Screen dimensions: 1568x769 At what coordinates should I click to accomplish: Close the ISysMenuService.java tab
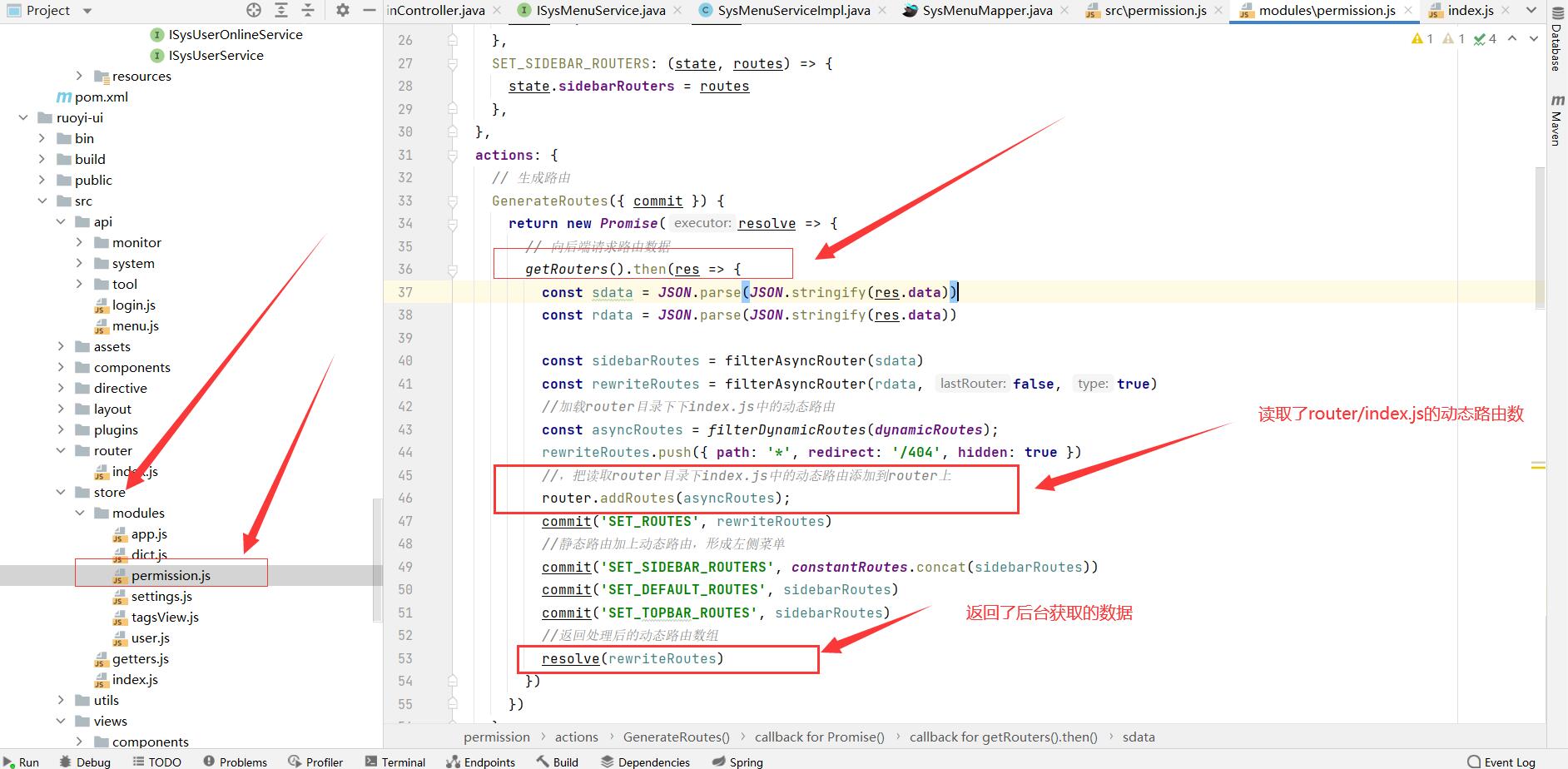(677, 10)
